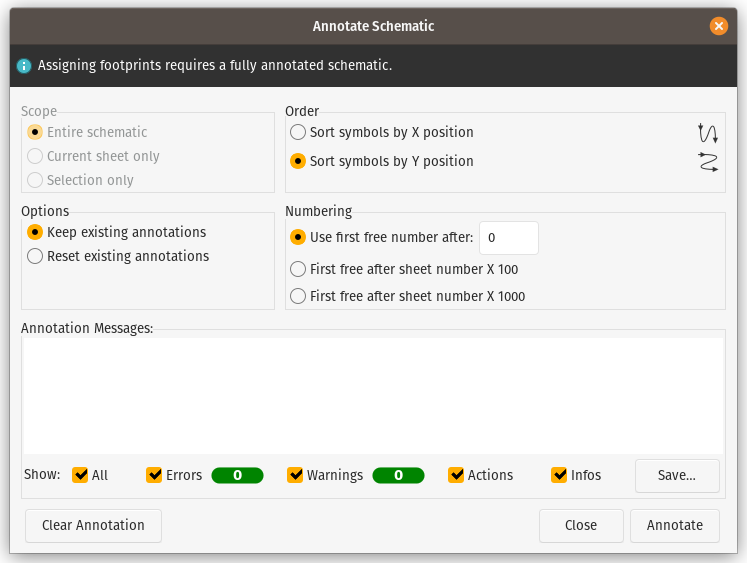The image size is (747, 563).
Task: Choose Keep existing annotations option
Action: pyautogui.click(x=35, y=232)
